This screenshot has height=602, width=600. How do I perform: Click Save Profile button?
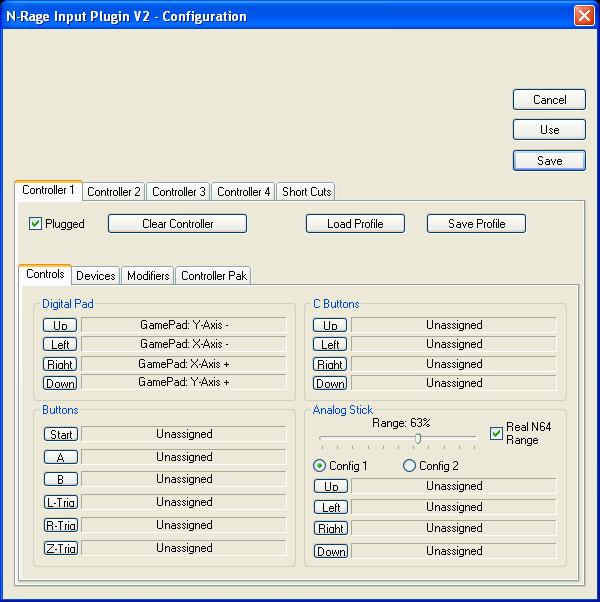[476, 223]
